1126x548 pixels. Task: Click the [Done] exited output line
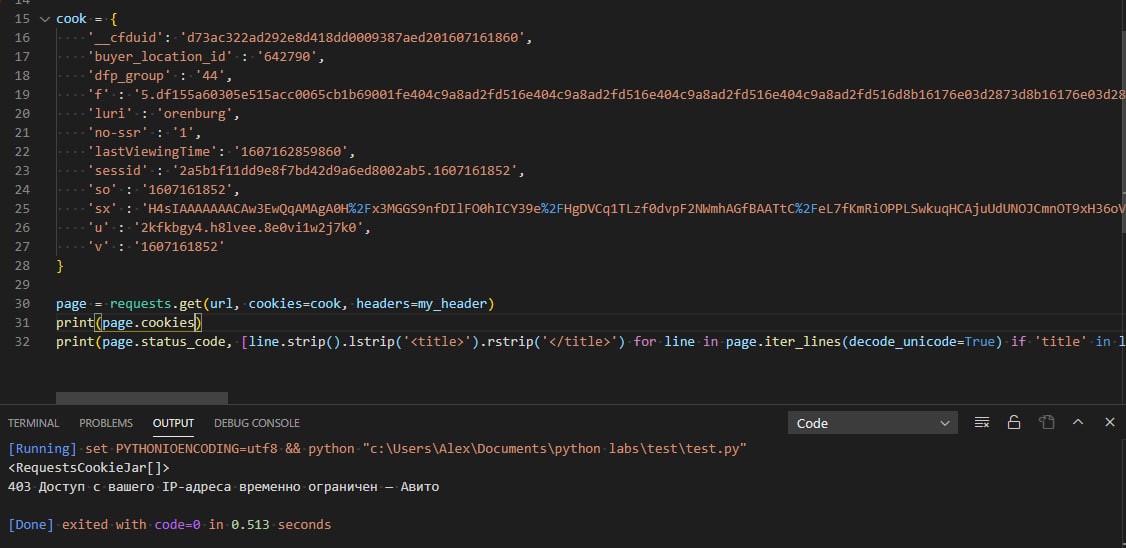169,525
